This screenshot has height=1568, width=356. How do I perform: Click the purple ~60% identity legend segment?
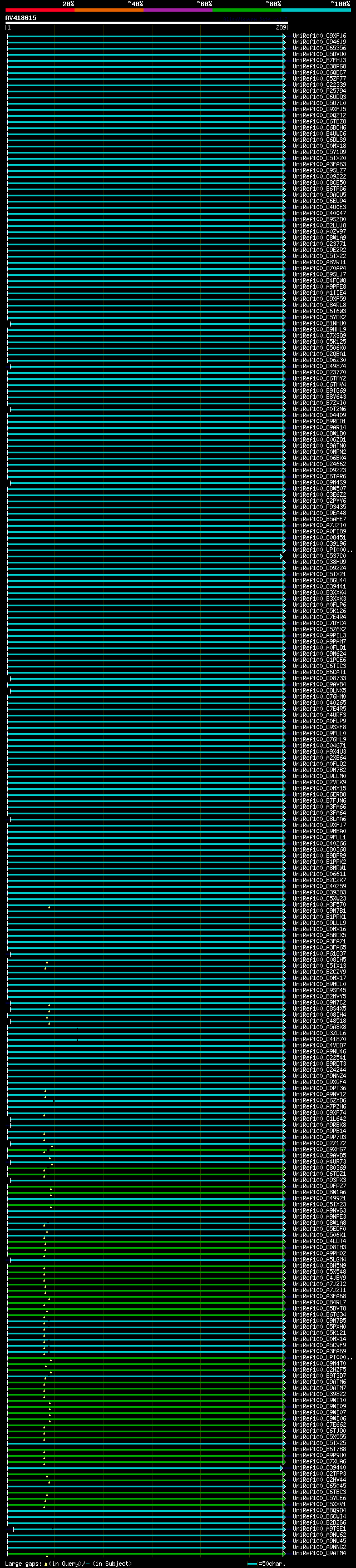(x=179, y=10)
